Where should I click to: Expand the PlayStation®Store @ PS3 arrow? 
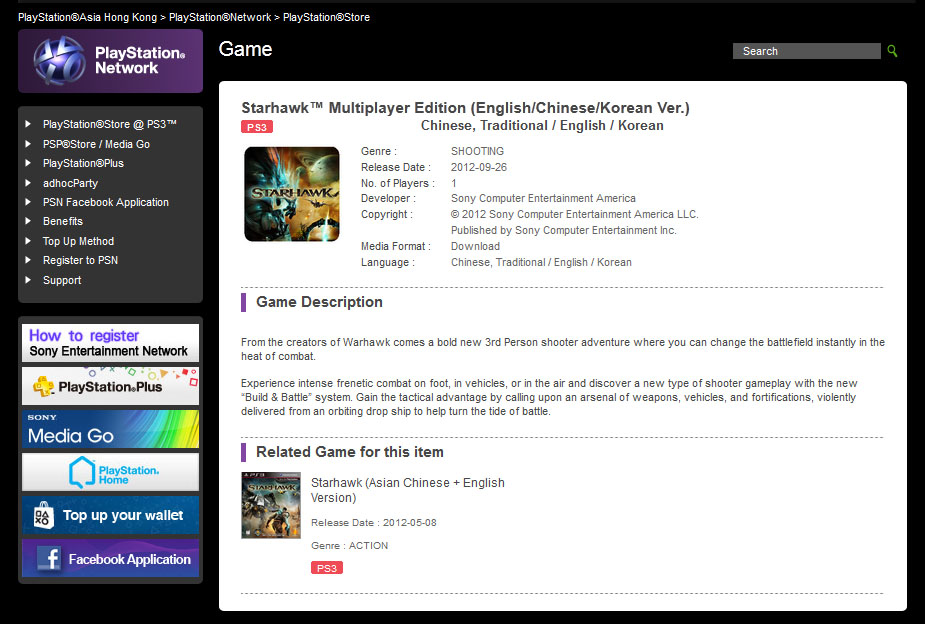tap(28, 124)
